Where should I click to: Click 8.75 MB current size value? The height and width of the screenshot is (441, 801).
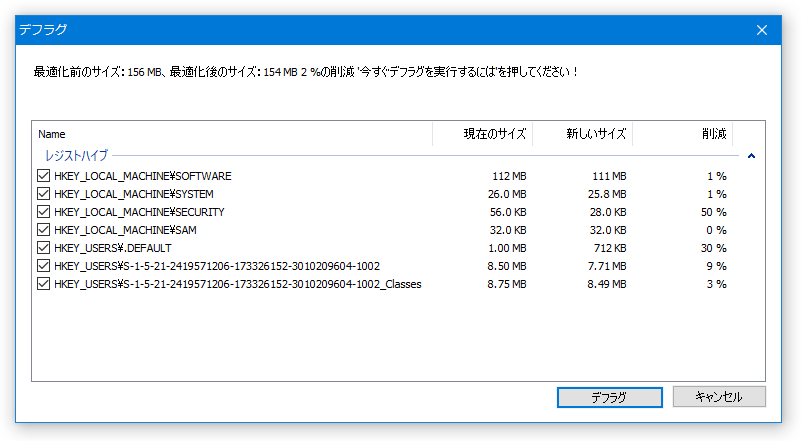coord(507,284)
